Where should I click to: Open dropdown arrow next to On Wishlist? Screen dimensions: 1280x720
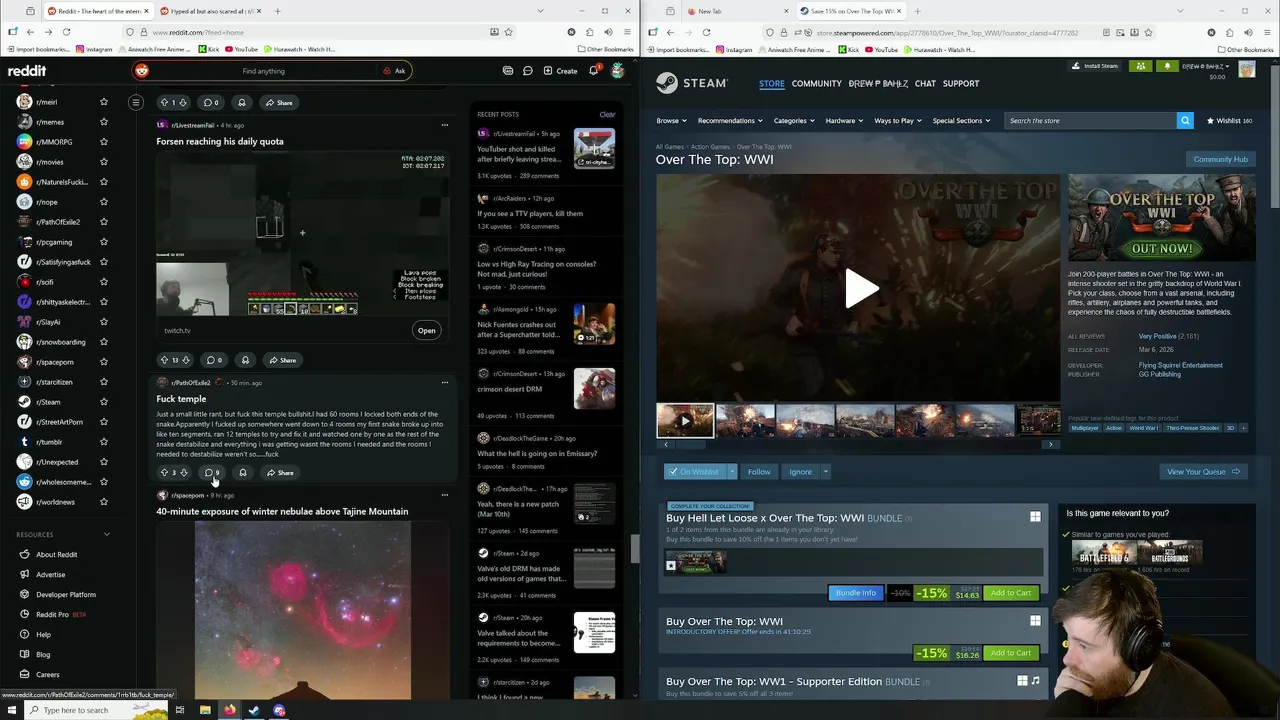tap(732, 472)
